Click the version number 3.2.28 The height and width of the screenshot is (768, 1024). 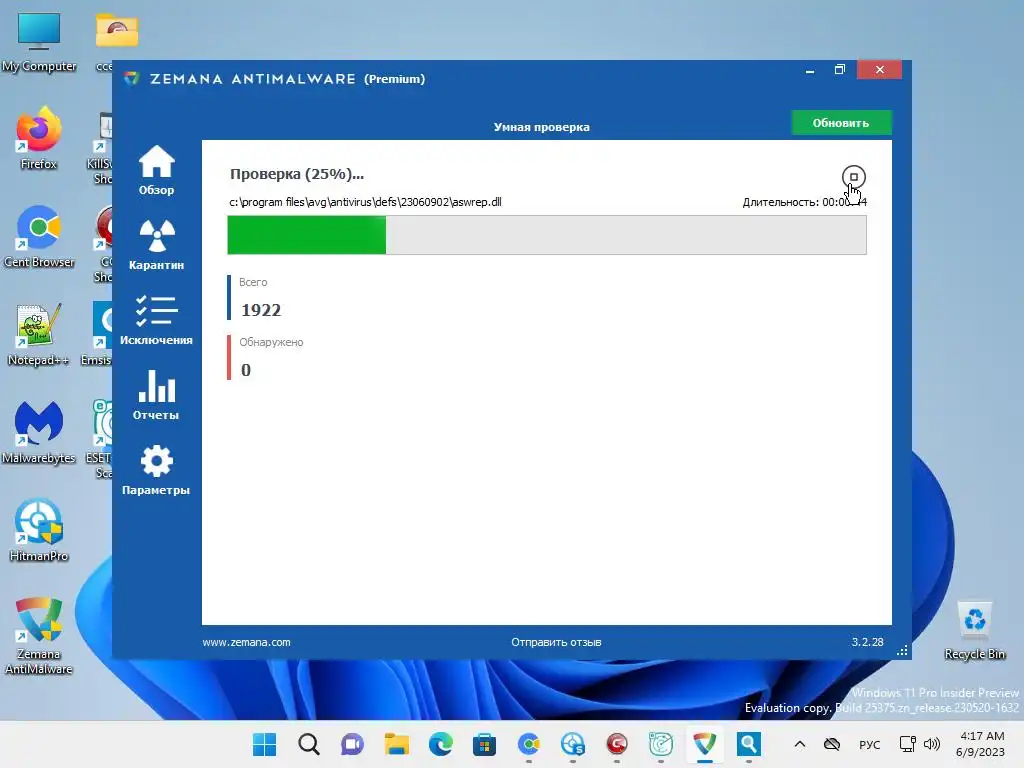(867, 642)
